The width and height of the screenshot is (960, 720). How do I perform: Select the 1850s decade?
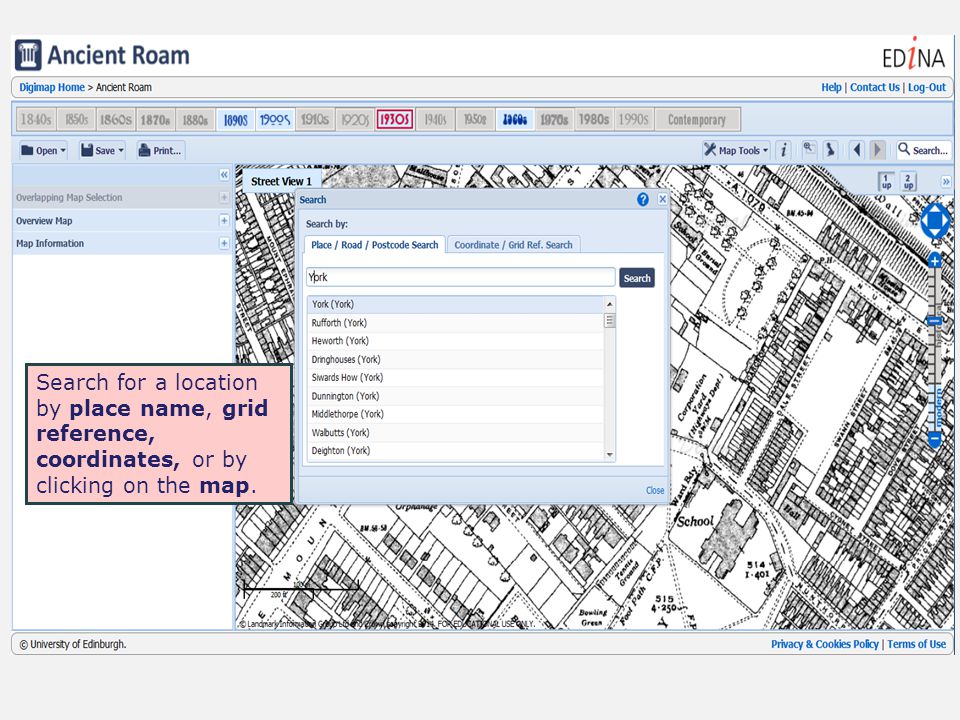pyautogui.click(x=76, y=119)
